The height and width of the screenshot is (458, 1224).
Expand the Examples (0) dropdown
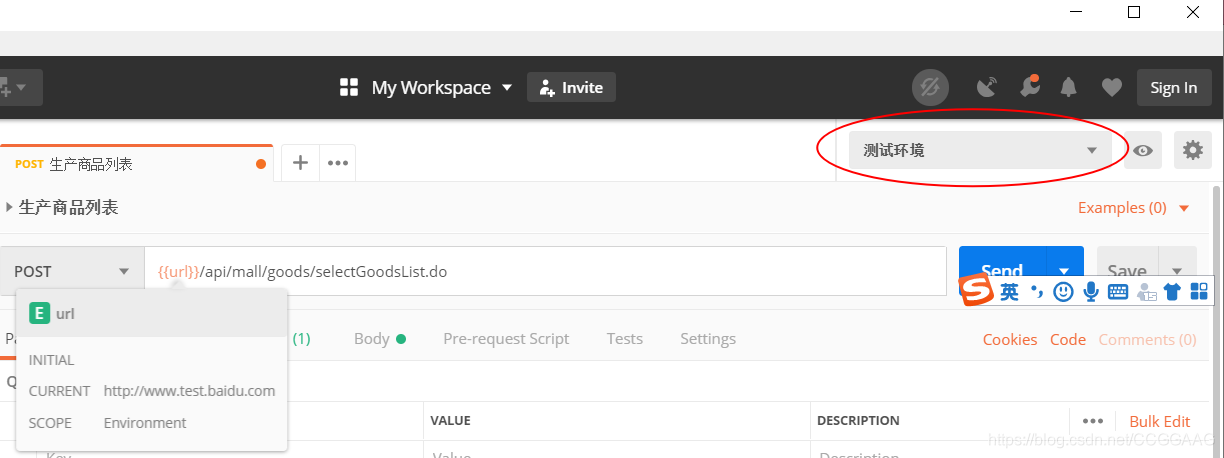(x=1134, y=208)
